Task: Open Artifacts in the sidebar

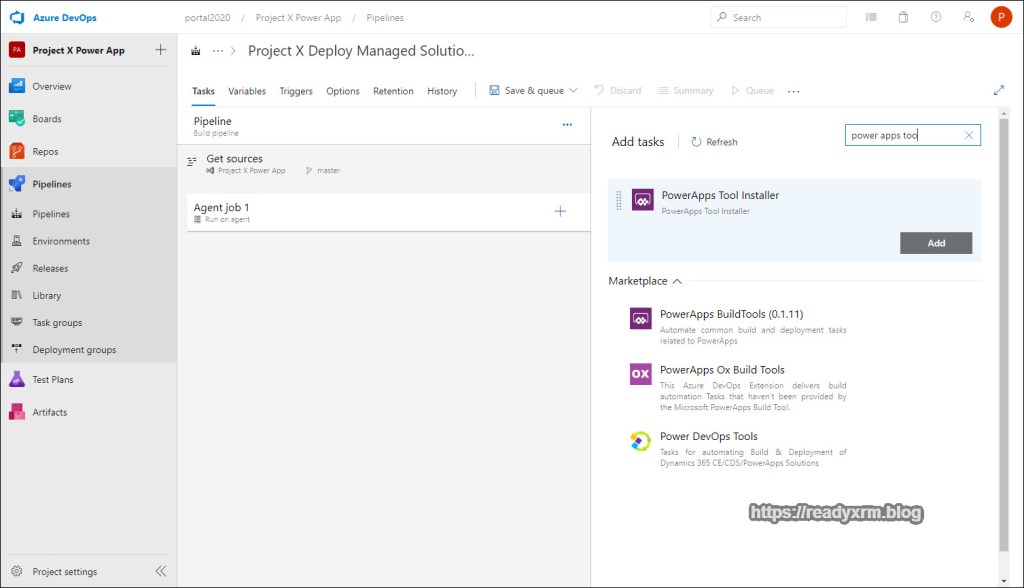Action: coord(49,412)
